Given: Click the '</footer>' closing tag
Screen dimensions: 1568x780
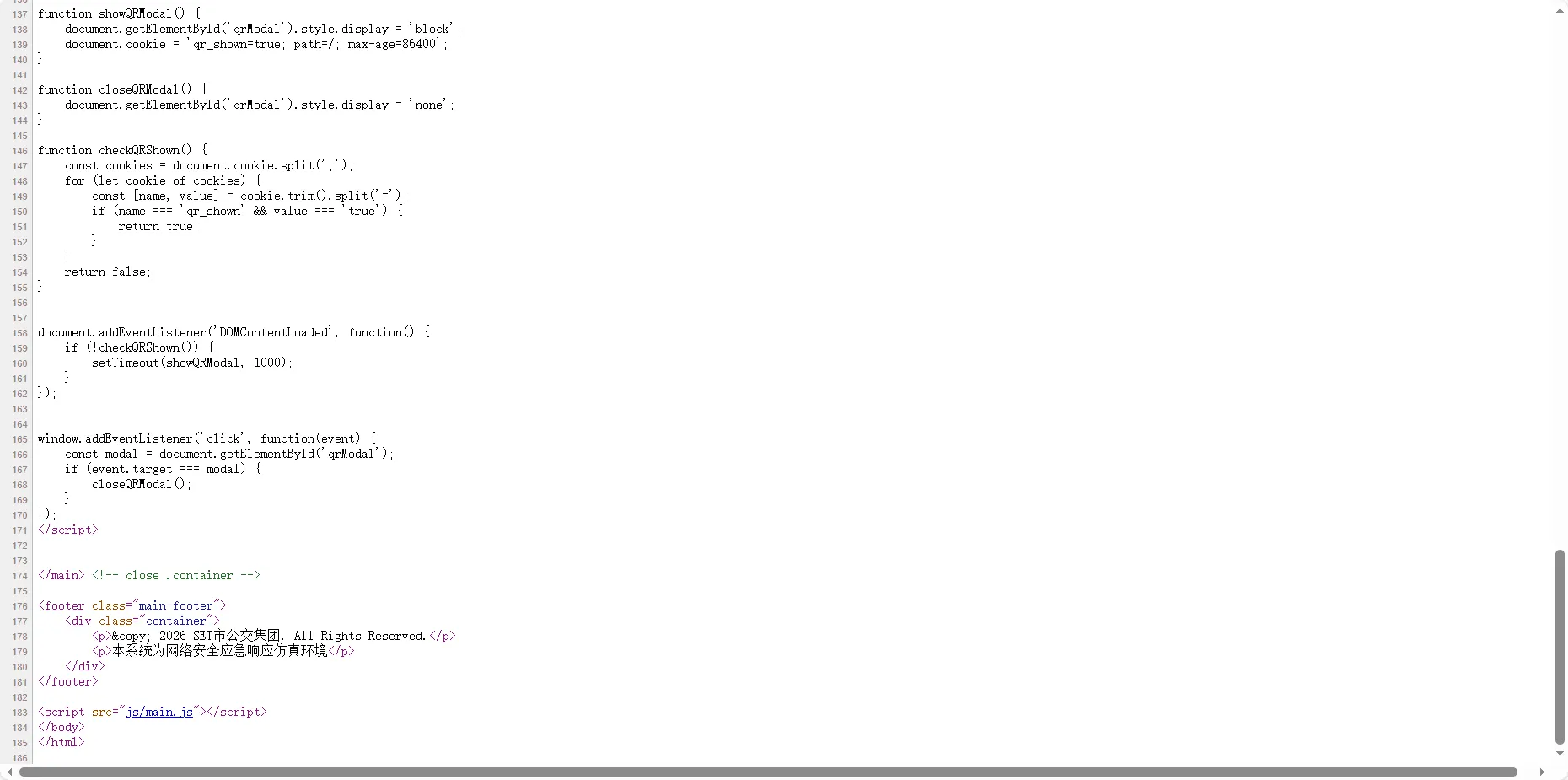Looking at the screenshot, I should pyautogui.click(x=68, y=681).
